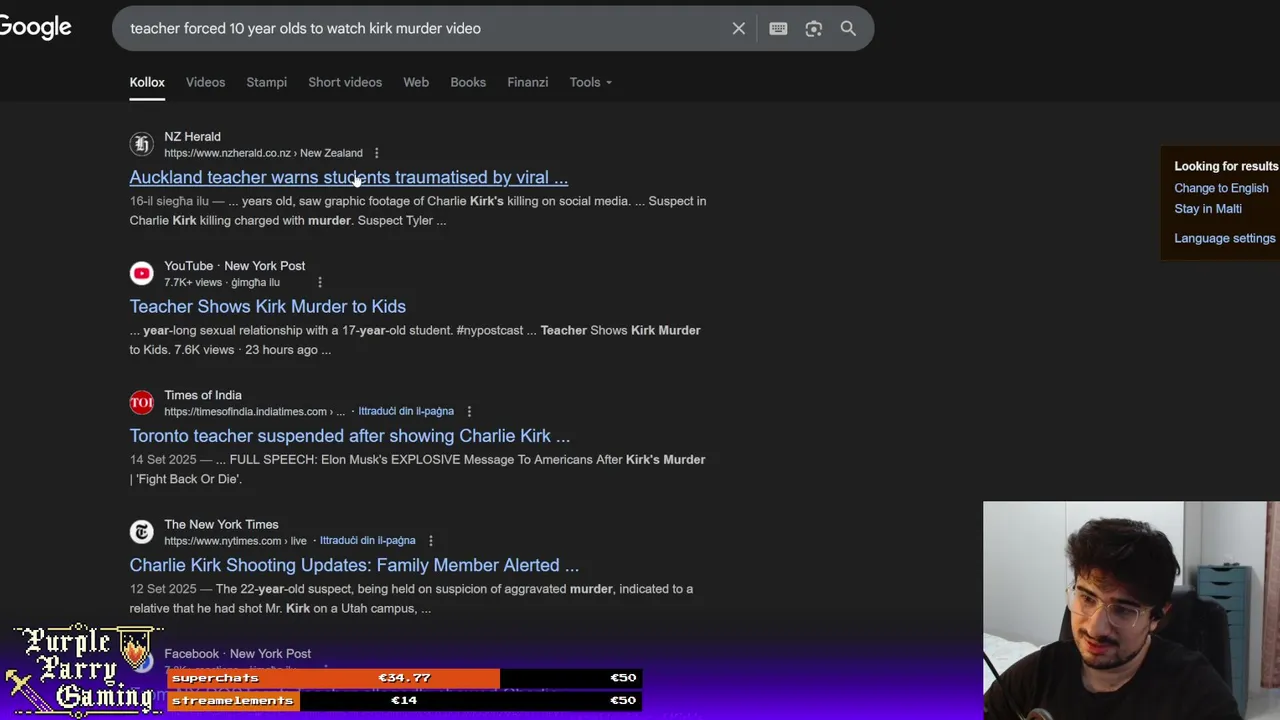The height and width of the screenshot is (720, 1280).
Task: Translate the New York Times page link
Action: tap(367, 540)
